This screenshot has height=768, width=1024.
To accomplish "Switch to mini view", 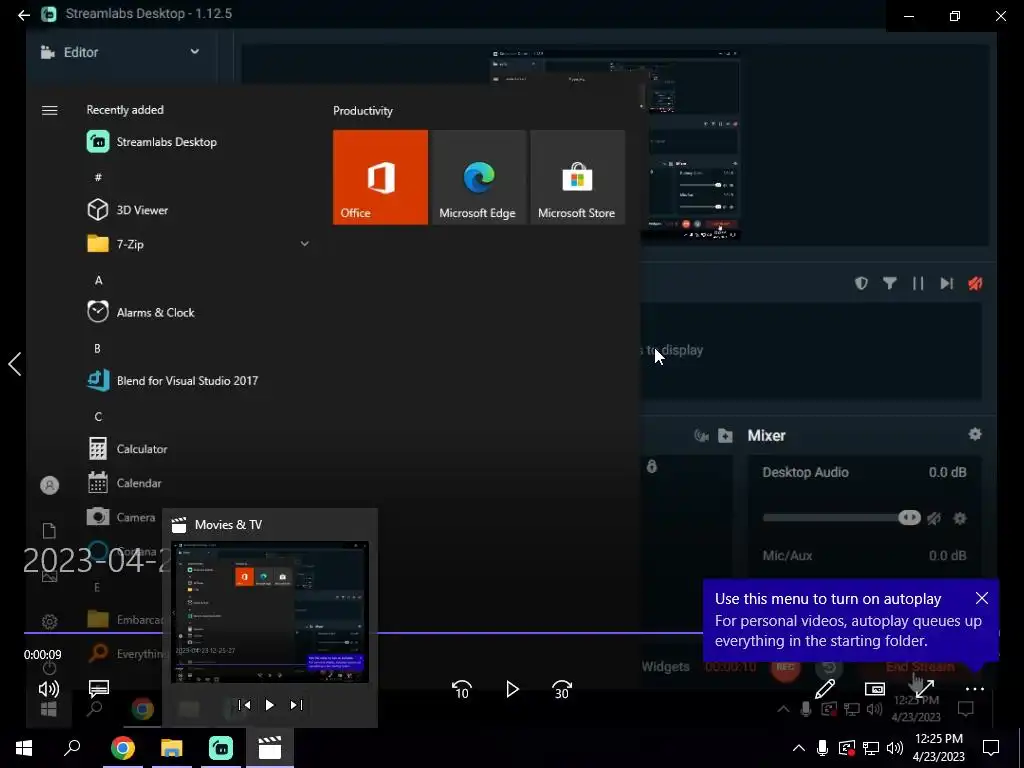I will pos(874,688).
